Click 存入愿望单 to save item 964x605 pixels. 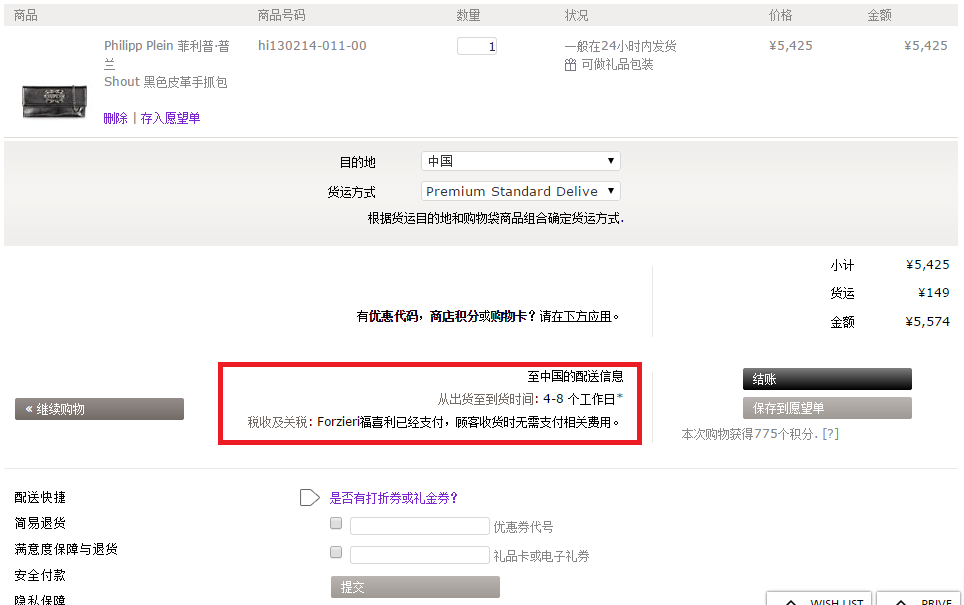[x=170, y=118]
